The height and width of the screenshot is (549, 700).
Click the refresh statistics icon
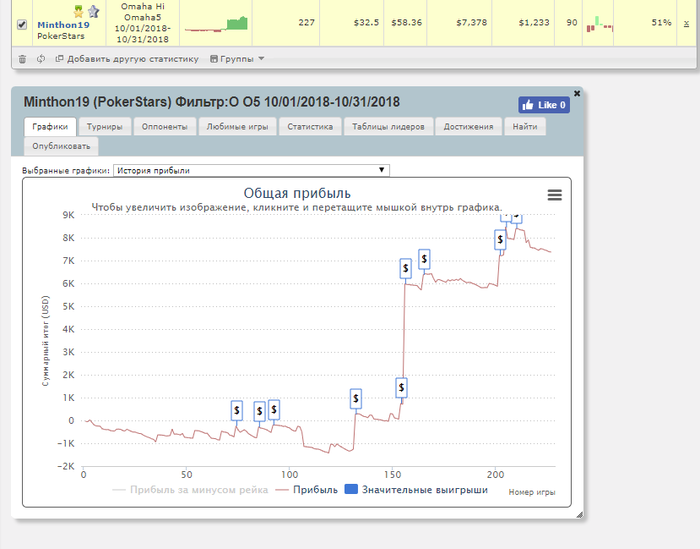click(41, 59)
